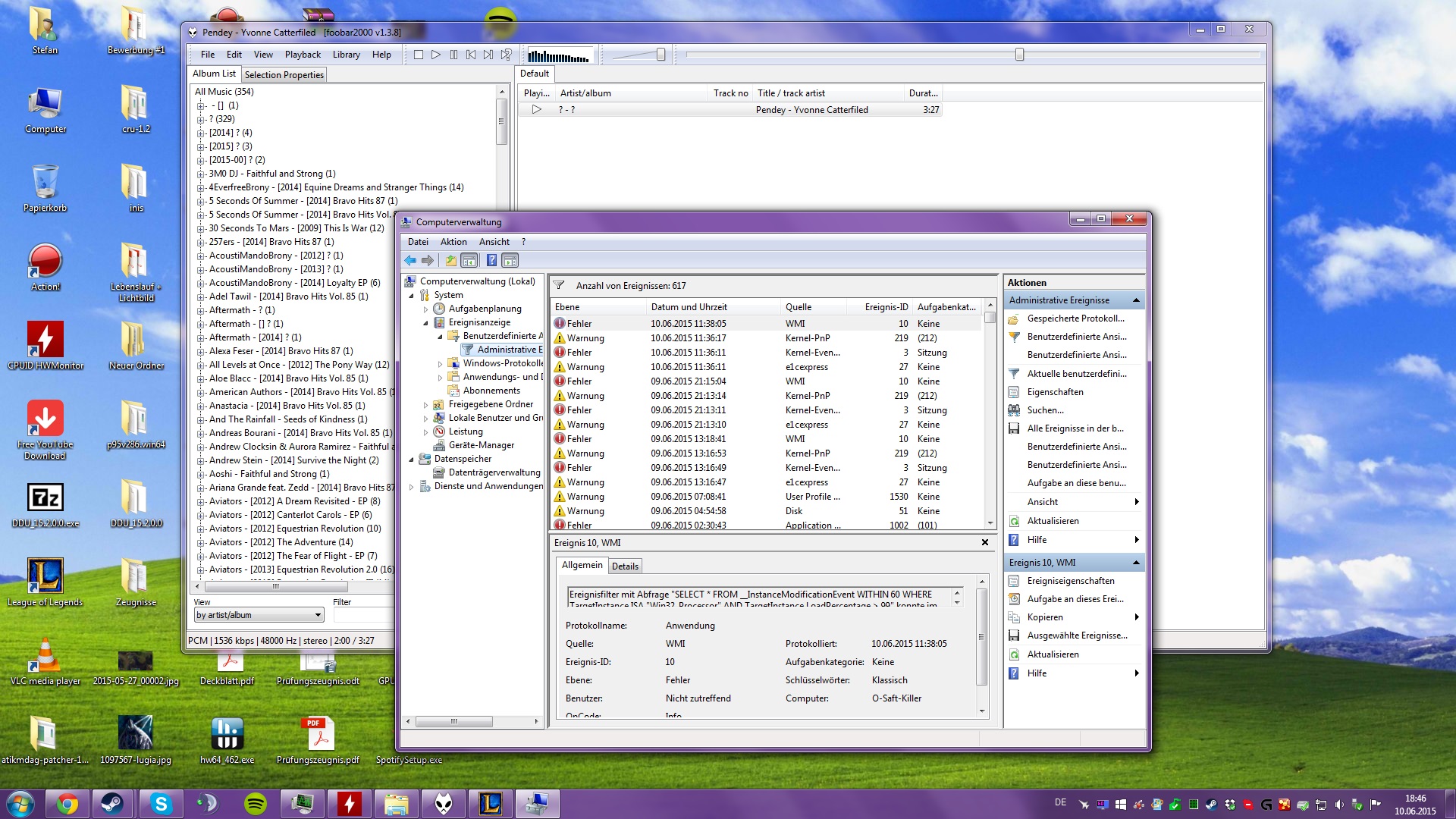Click Eigenschaften in the Aktionen pane
This screenshot has height=819, width=1456.
pyautogui.click(x=1055, y=392)
